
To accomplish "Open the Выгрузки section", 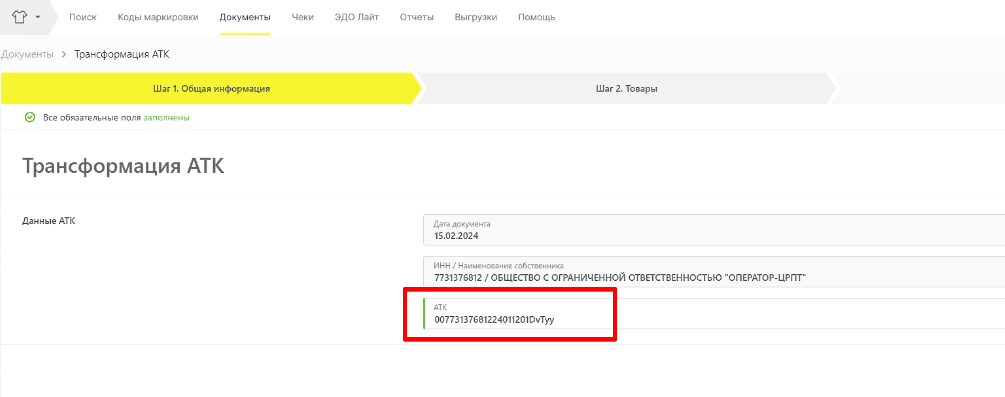I will point(476,17).
